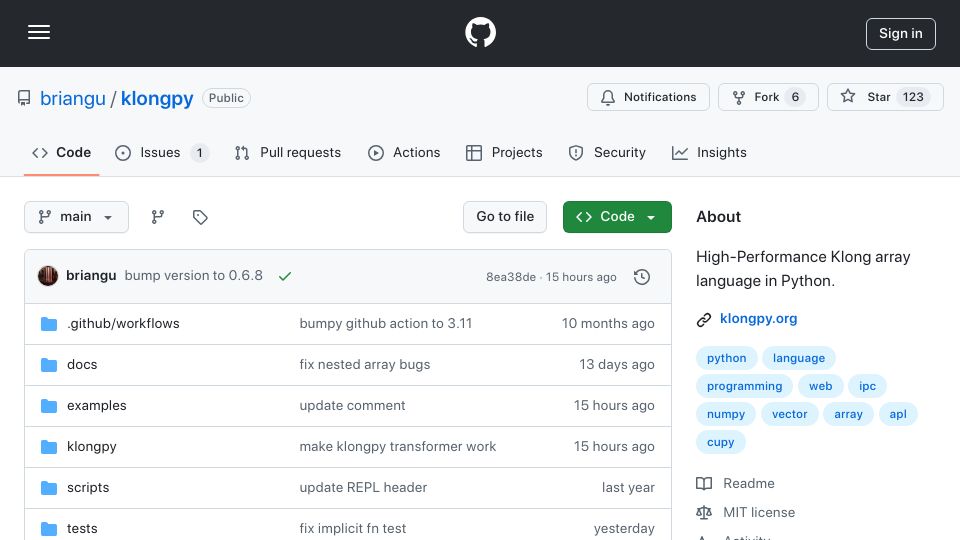Open commit 'fix implicit fn test'
This screenshot has height=540, width=960.
pos(353,528)
